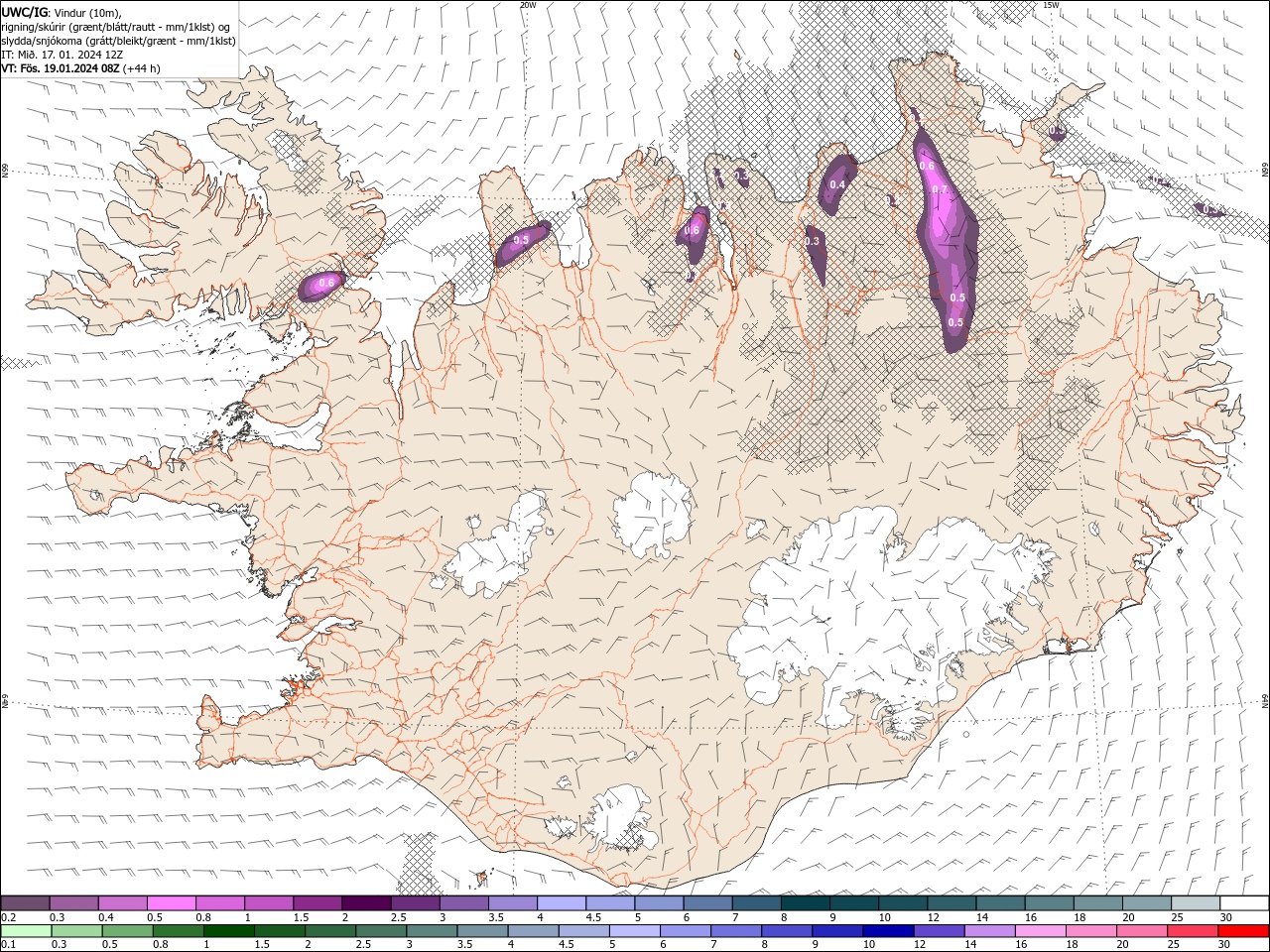Pick bottom-row dark green swatch at 1
This screenshot has height=952, width=1270.
(x=230, y=931)
